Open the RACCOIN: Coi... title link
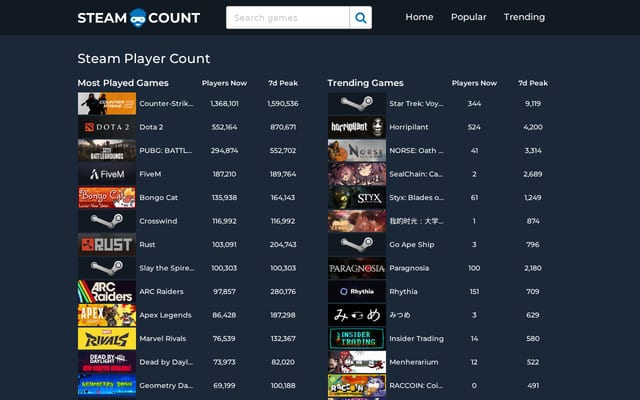The width and height of the screenshot is (640, 400). [x=416, y=385]
